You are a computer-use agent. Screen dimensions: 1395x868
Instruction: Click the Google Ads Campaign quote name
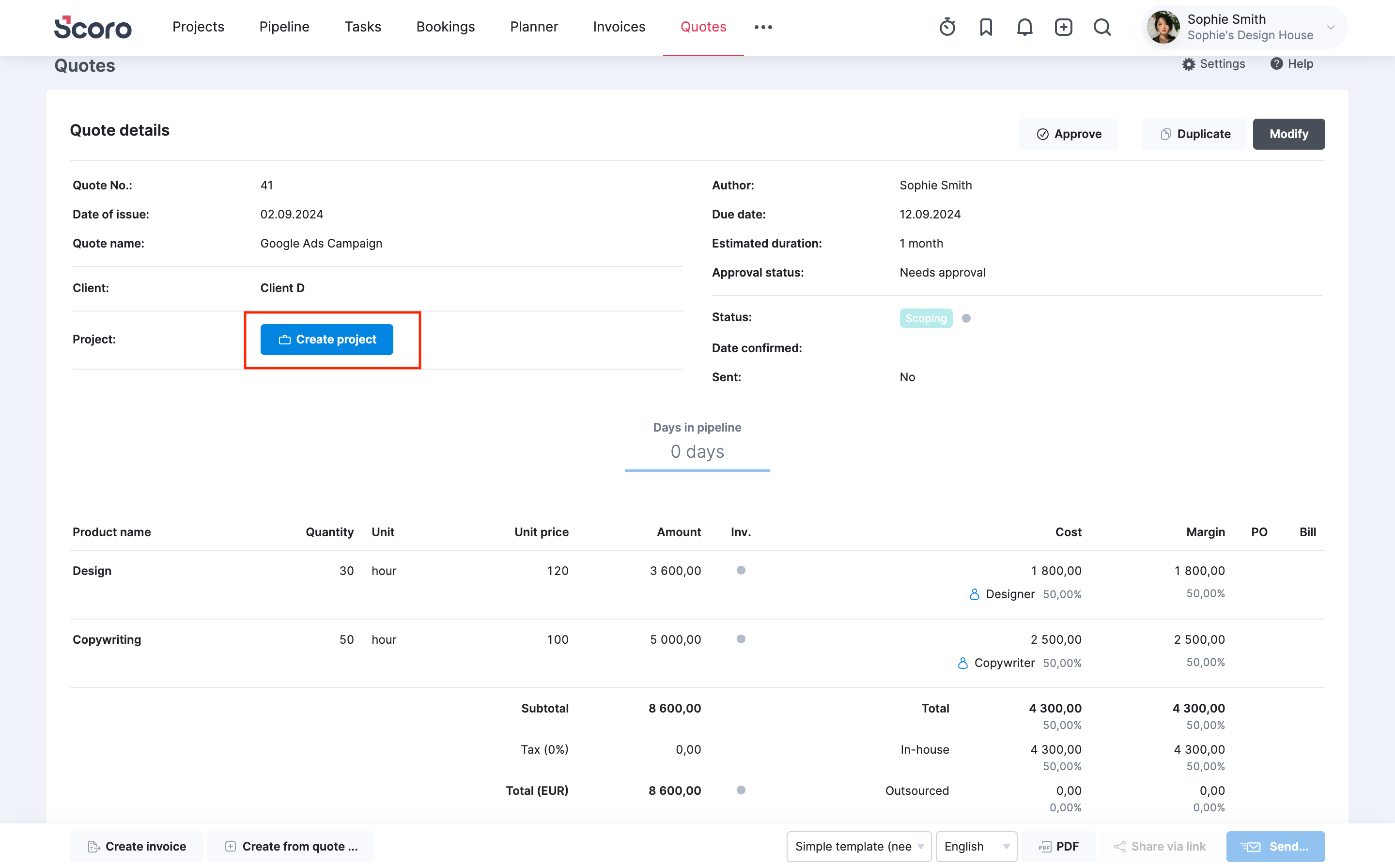click(322, 244)
